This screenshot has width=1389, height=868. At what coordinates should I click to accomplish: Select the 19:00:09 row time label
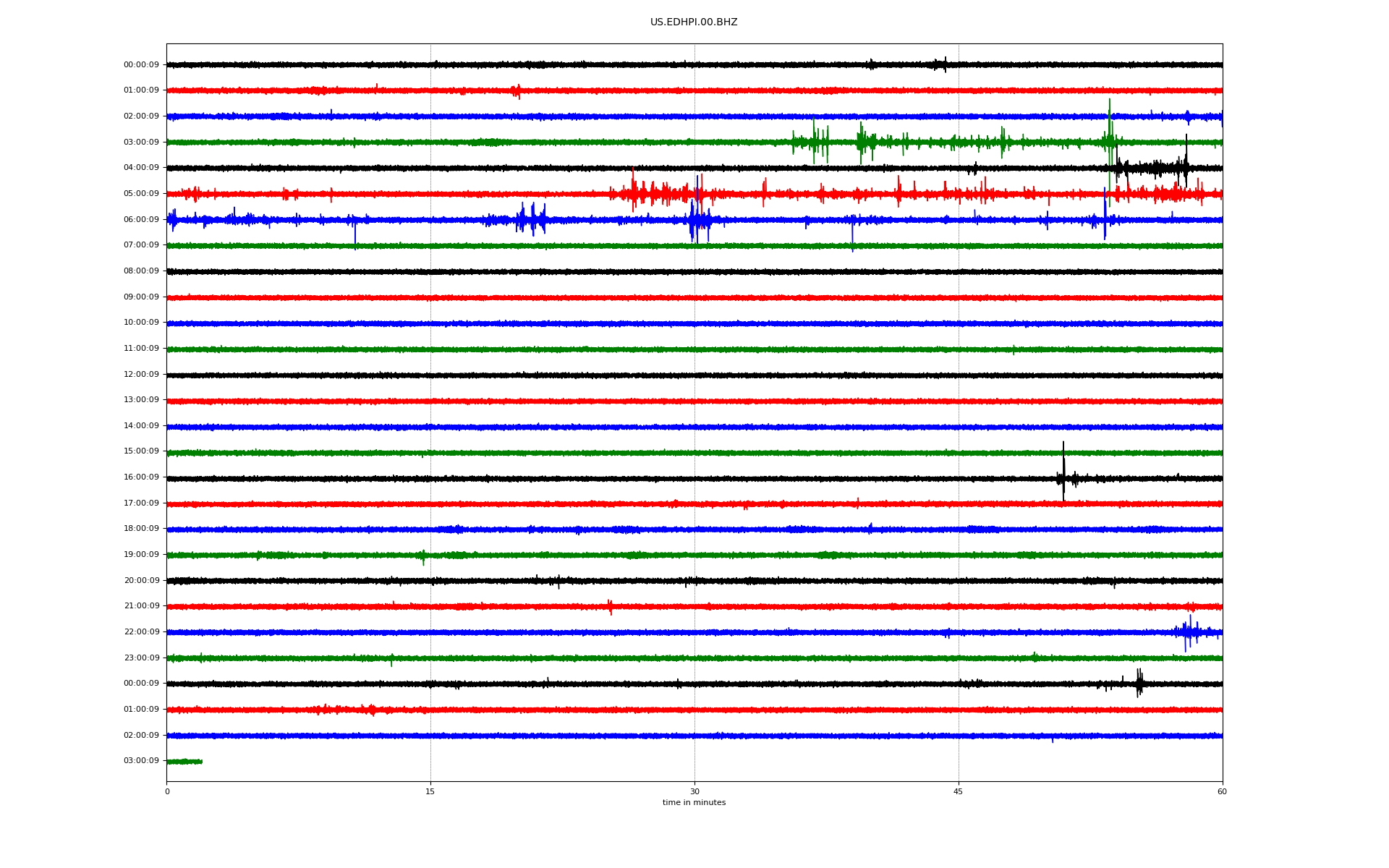point(141,555)
